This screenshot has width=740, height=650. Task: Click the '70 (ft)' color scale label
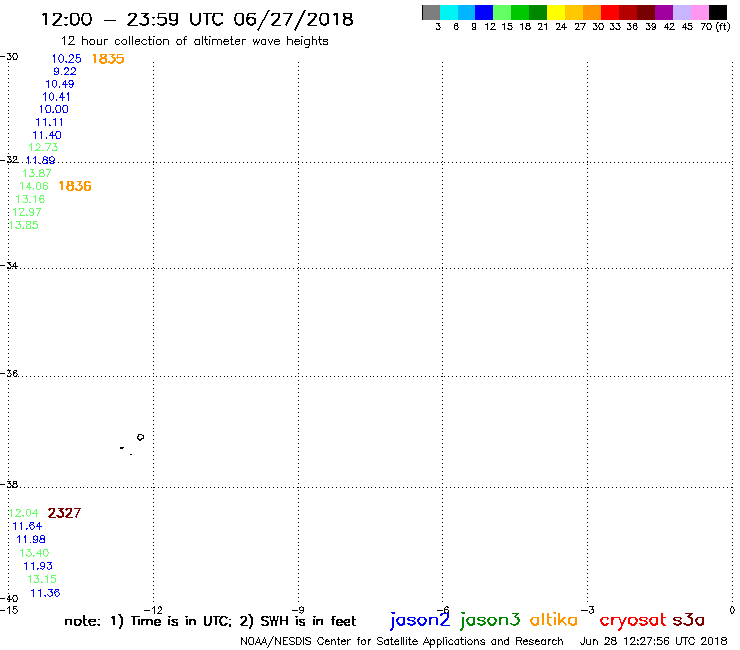(x=715, y=26)
